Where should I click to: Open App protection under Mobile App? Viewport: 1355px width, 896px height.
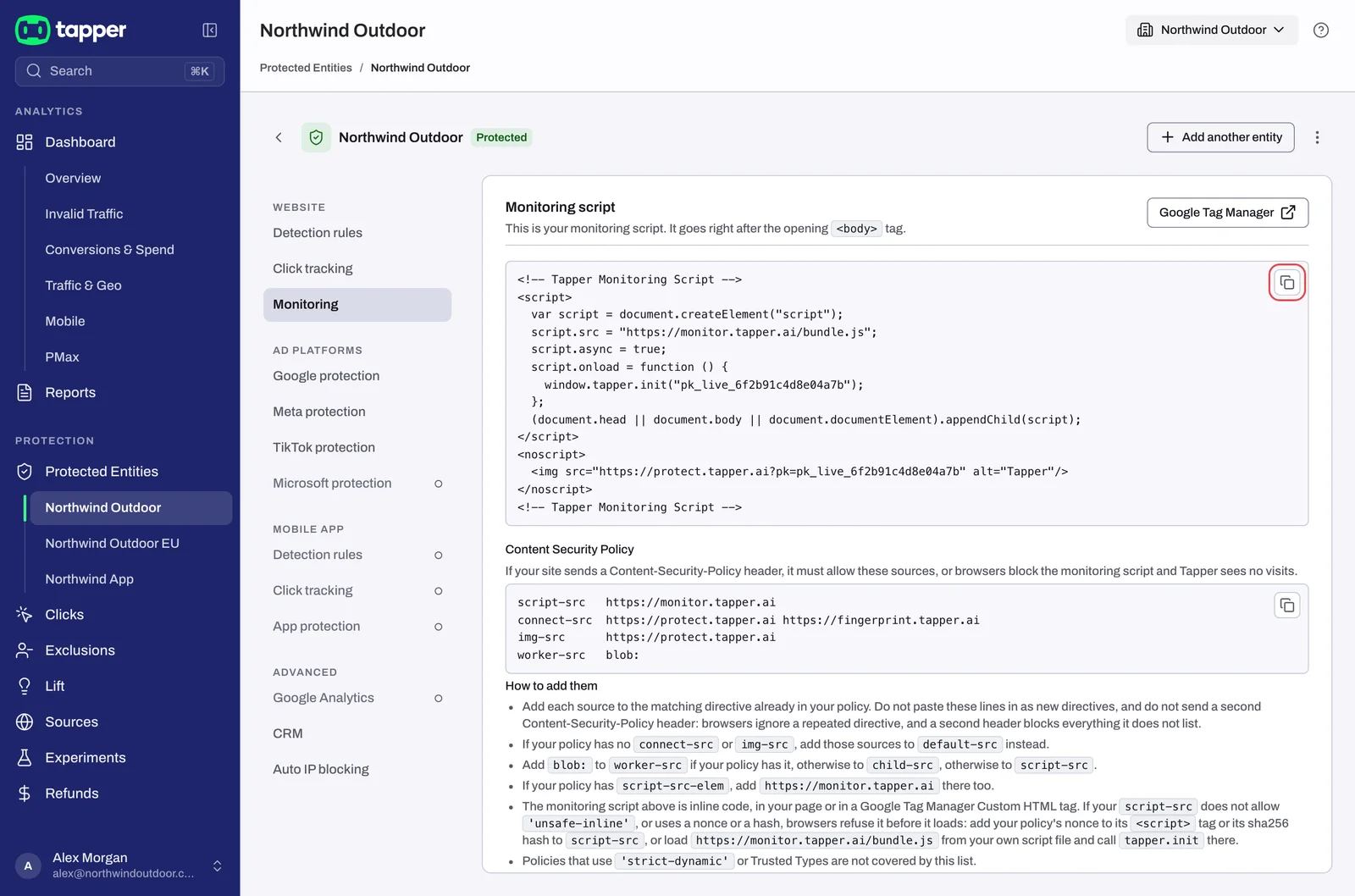[357, 627]
